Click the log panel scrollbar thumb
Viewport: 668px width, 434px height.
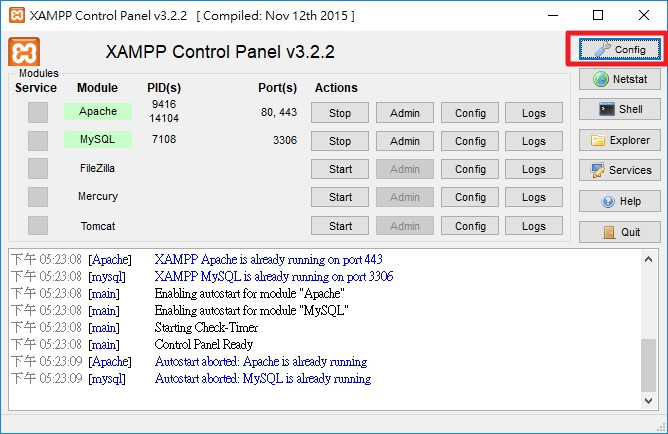pyautogui.click(x=648, y=365)
